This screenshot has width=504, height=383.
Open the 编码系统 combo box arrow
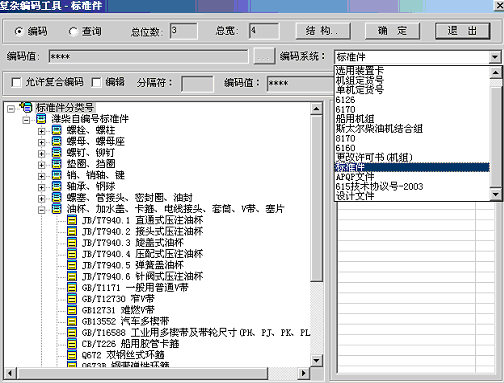(x=495, y=57)
